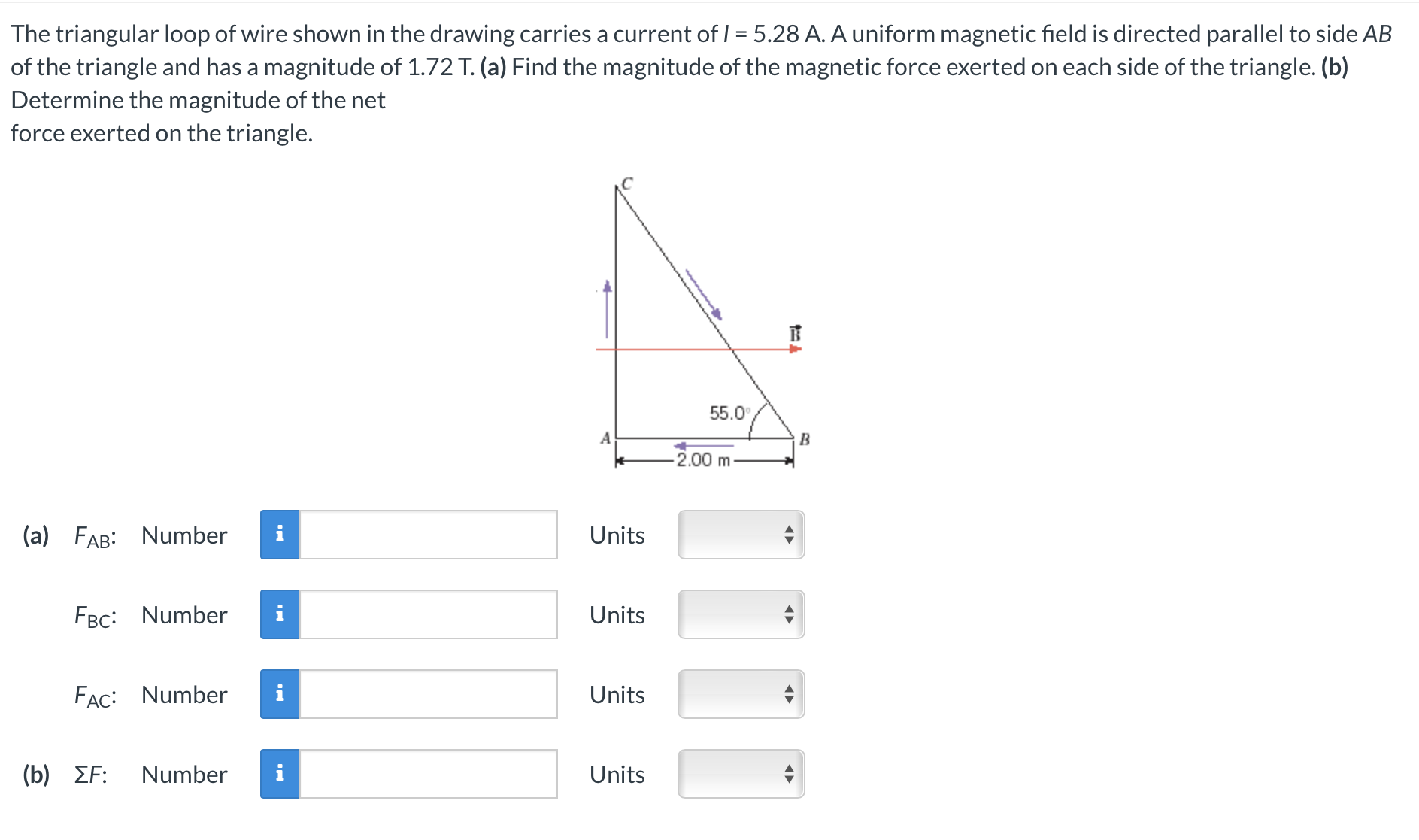This screenshot has width=1419, height=840.
Task: Click the up arrow on FBC units selector
Action: (x=788, y=610)
